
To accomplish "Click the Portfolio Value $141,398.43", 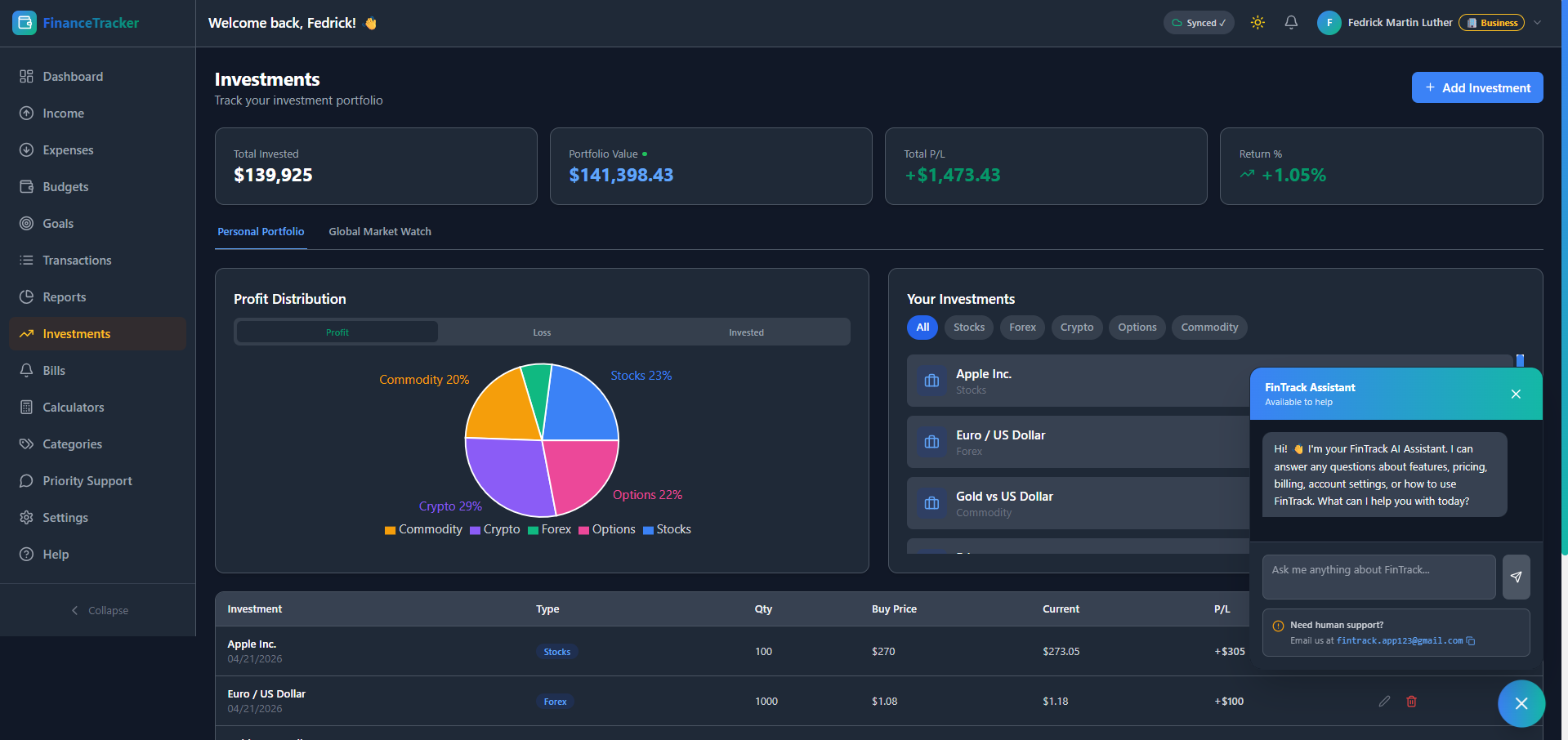I will click(621, 175).
